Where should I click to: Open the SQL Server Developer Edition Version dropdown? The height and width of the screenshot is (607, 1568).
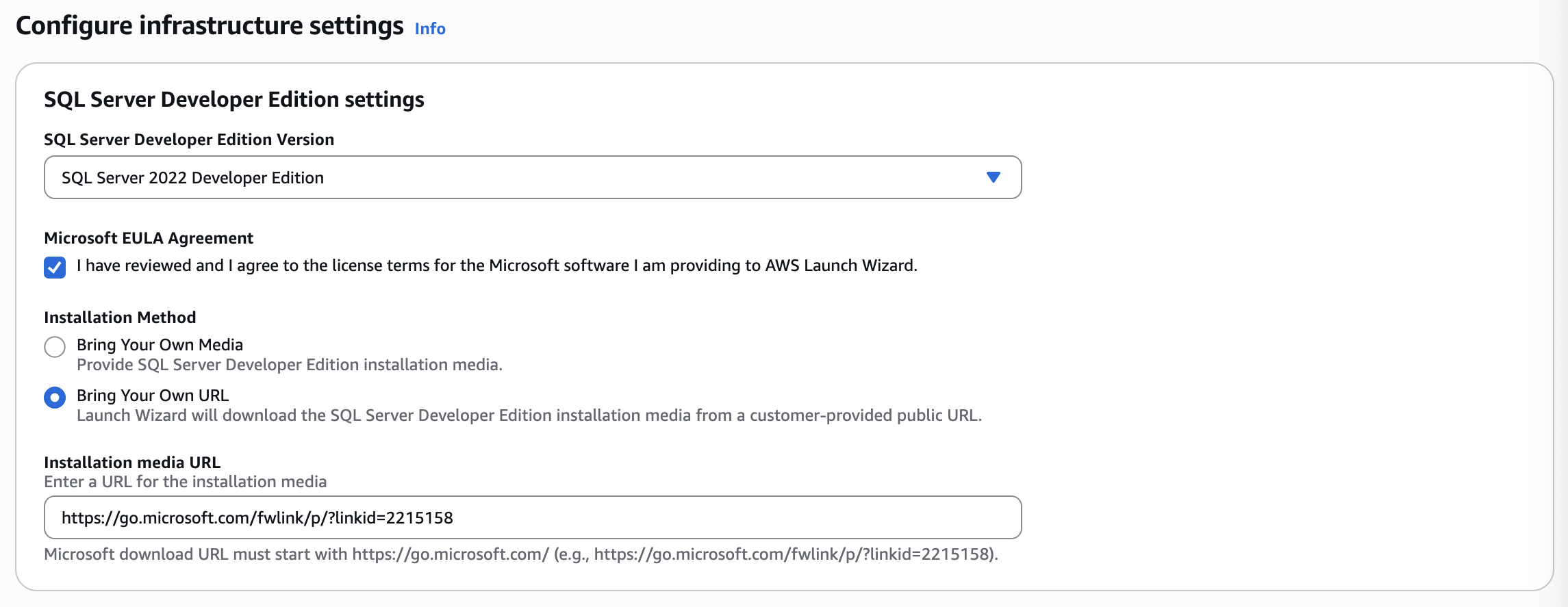click(533, 177)
